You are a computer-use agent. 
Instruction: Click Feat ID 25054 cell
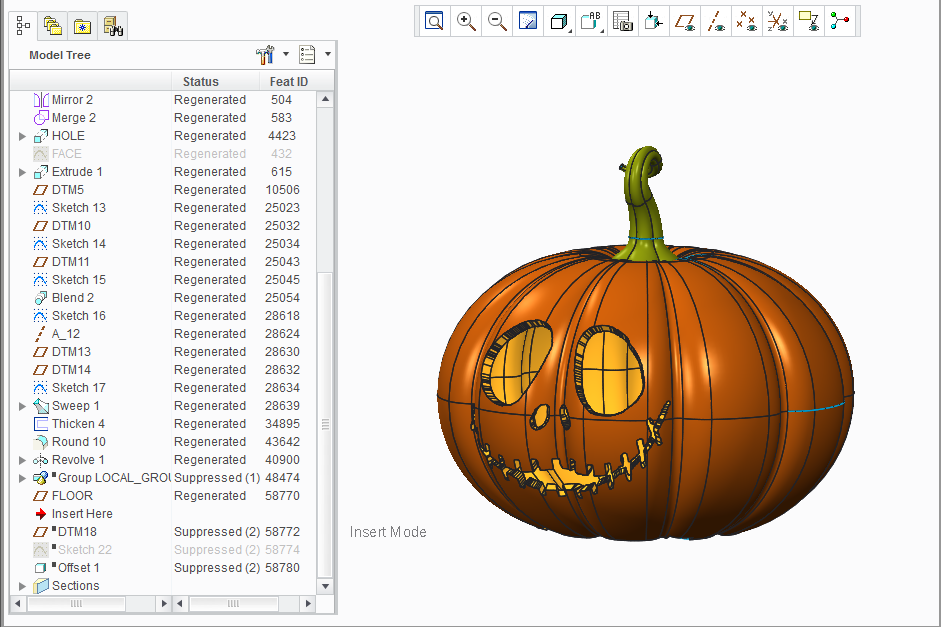pos(283,298)
